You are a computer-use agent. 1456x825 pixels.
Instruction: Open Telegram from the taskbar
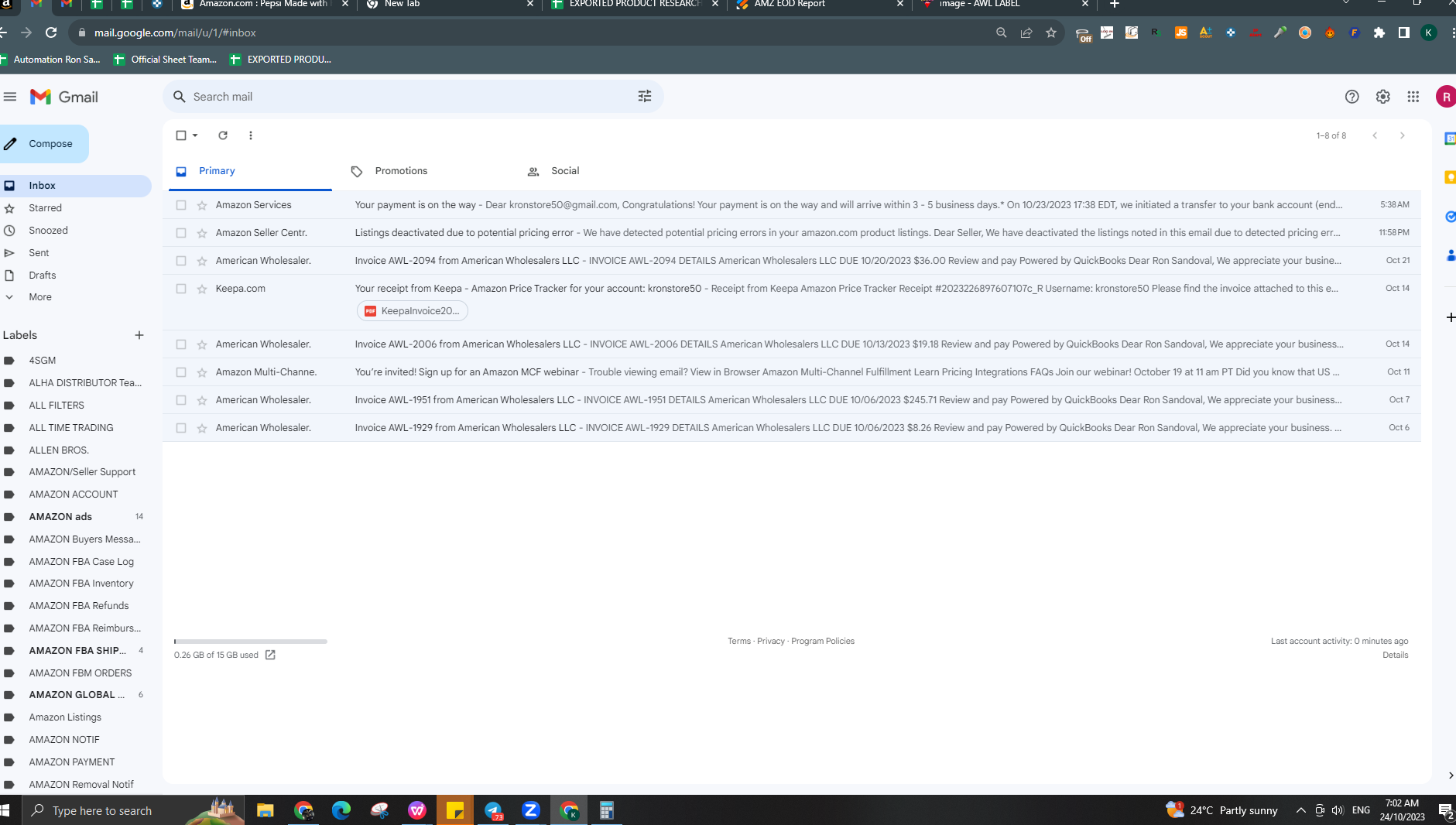(x=493, y=810)
